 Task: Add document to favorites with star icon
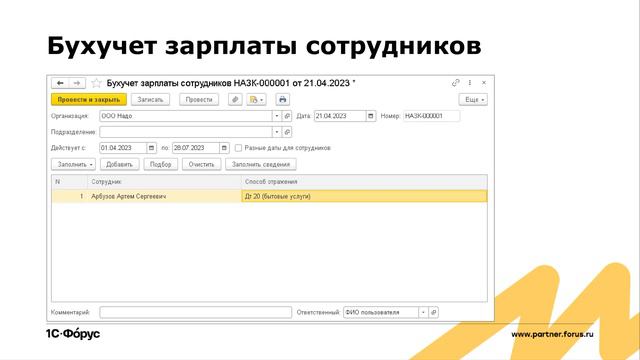(96, 83)
